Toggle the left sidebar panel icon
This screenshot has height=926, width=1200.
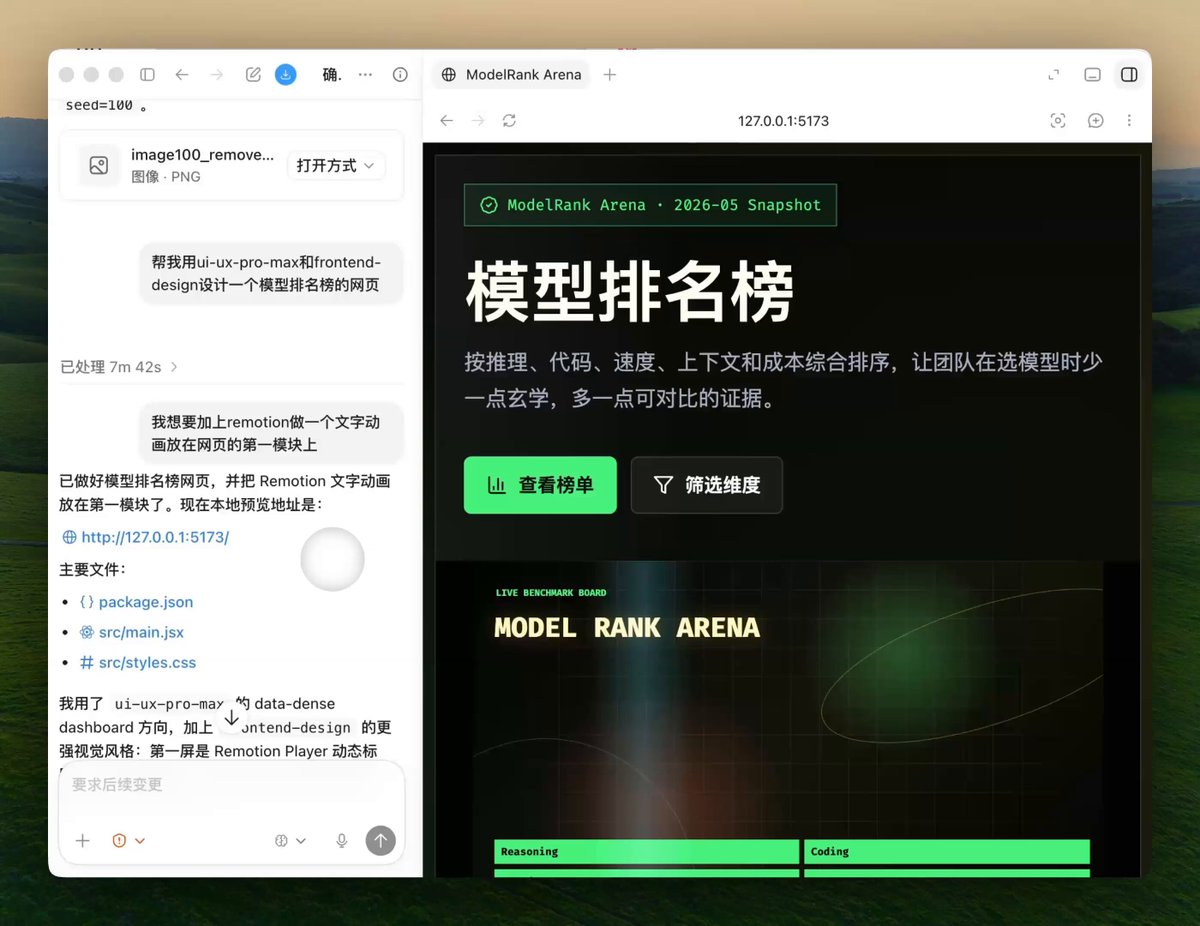tap(147, 75)
